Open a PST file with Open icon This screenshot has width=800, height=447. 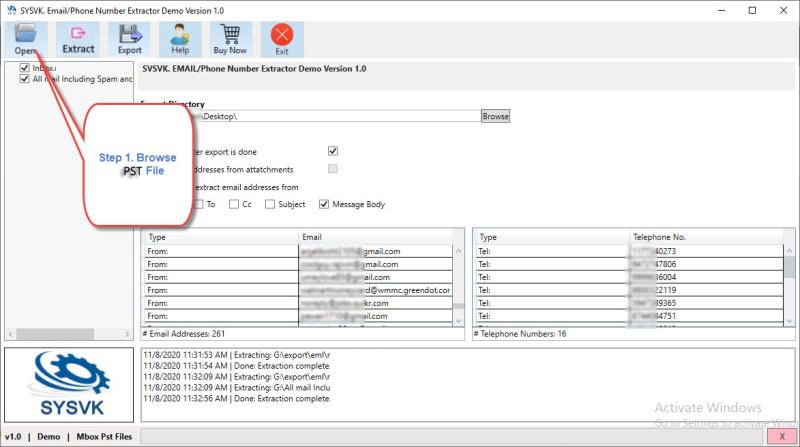point(26,39)
